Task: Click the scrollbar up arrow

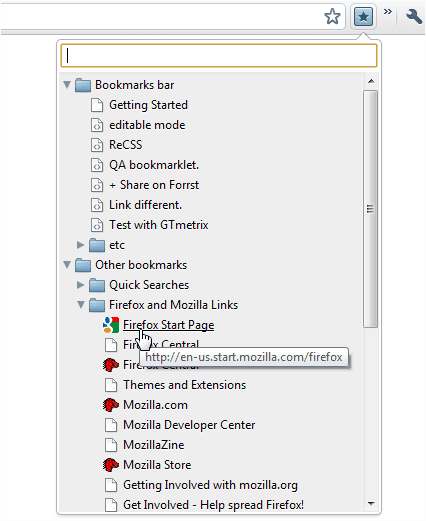Action: pos(371,81)
